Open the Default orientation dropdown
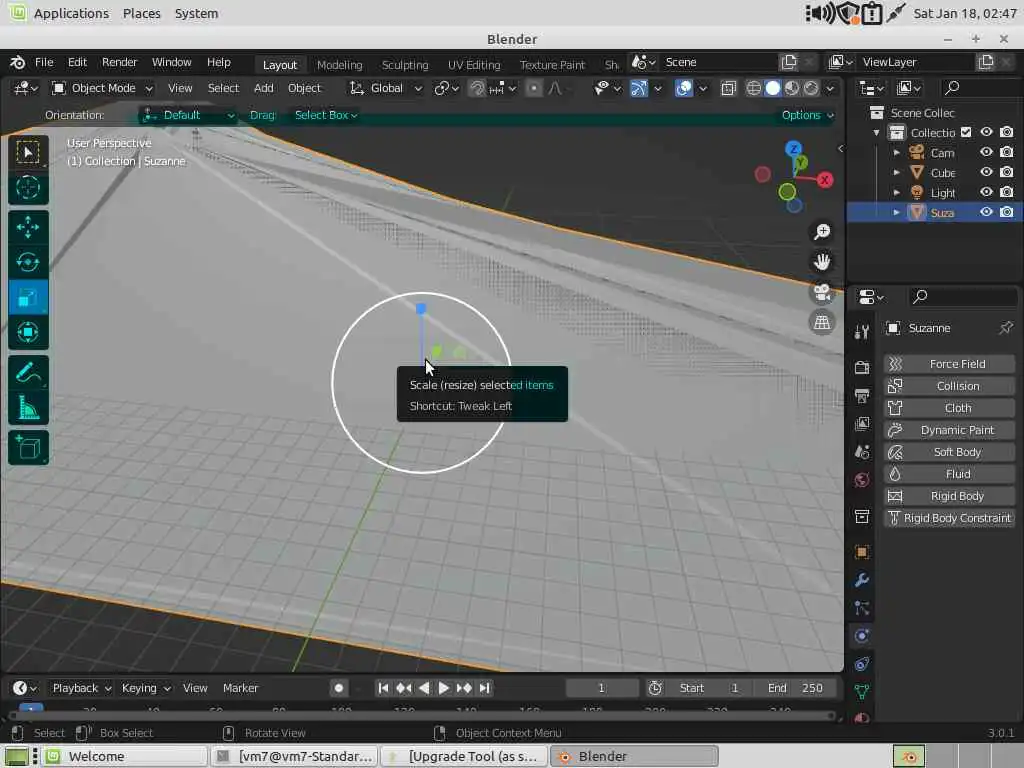Screen dimensions: 1024x768 pos(188,115)
